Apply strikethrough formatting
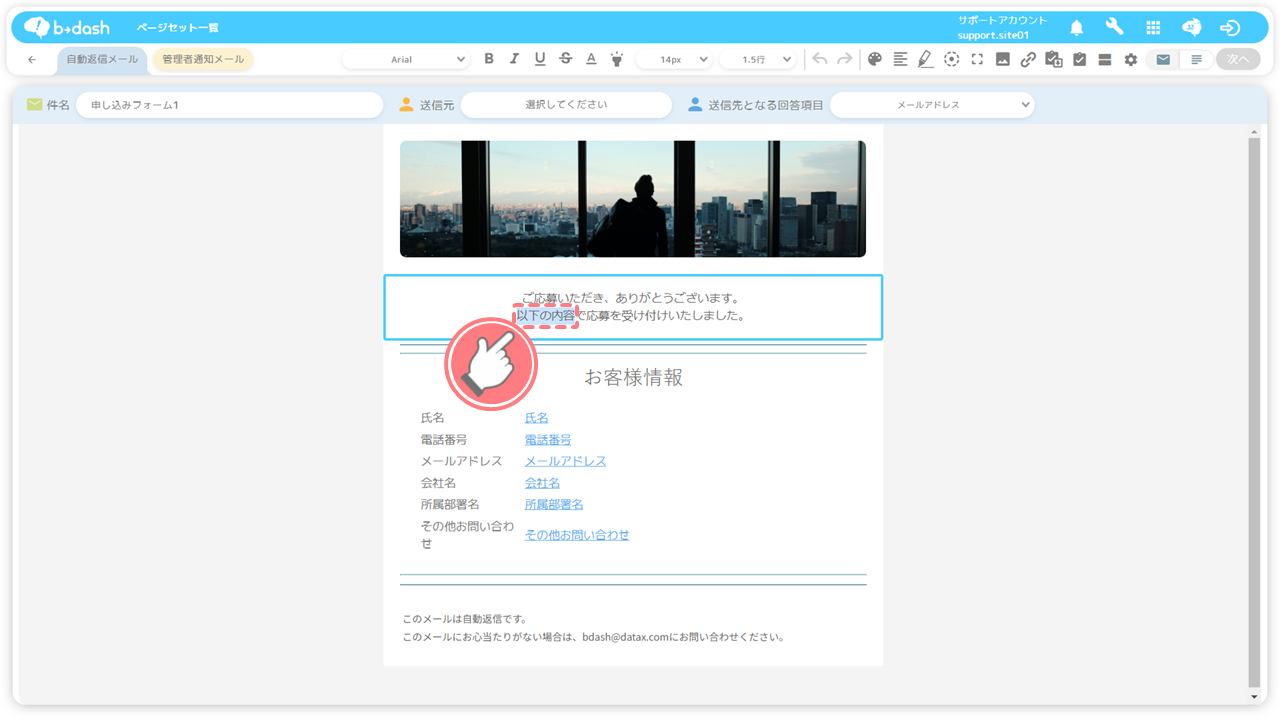Viewport: 1280px width, 720px height. pos(565,59)
